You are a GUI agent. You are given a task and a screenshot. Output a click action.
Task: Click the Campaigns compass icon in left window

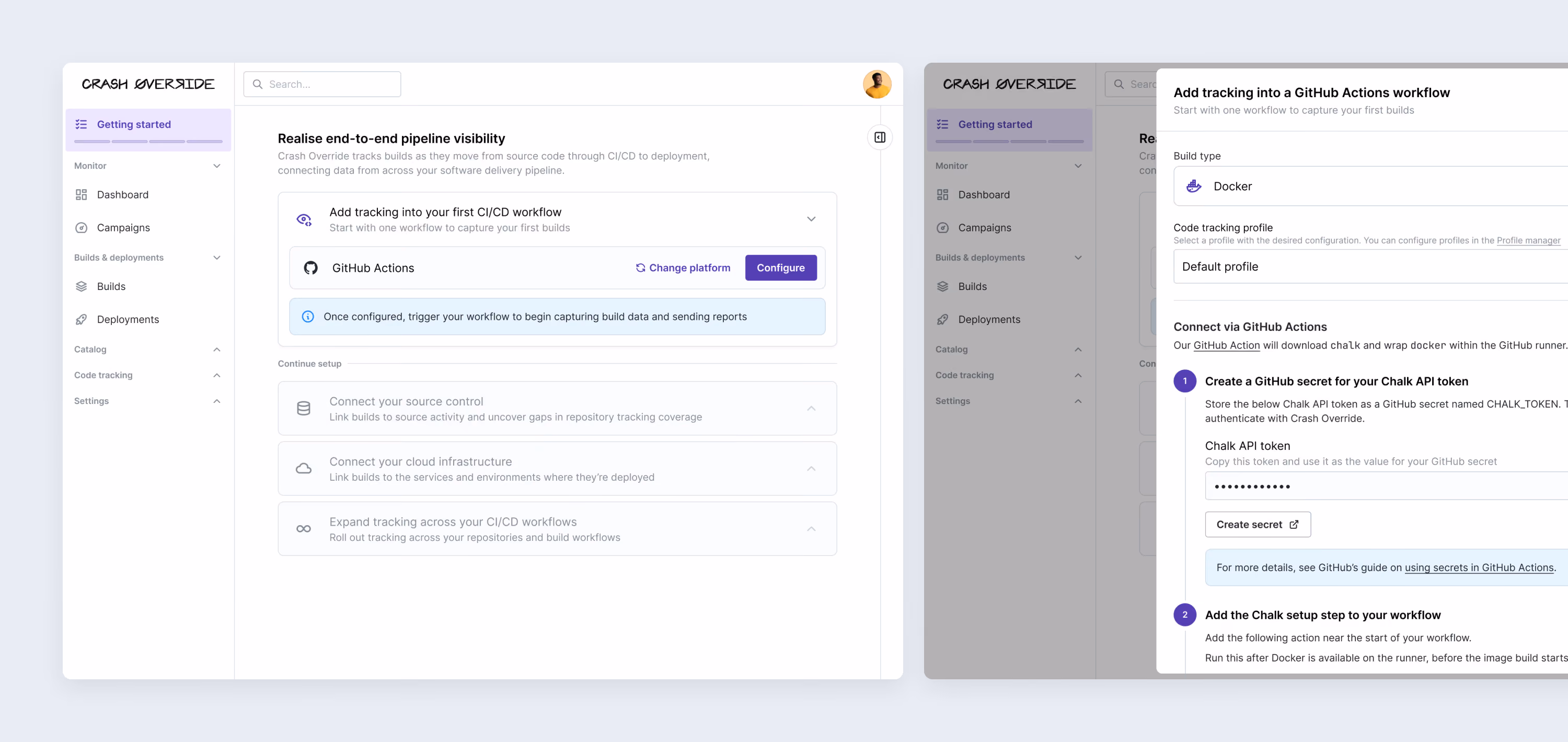81,228
